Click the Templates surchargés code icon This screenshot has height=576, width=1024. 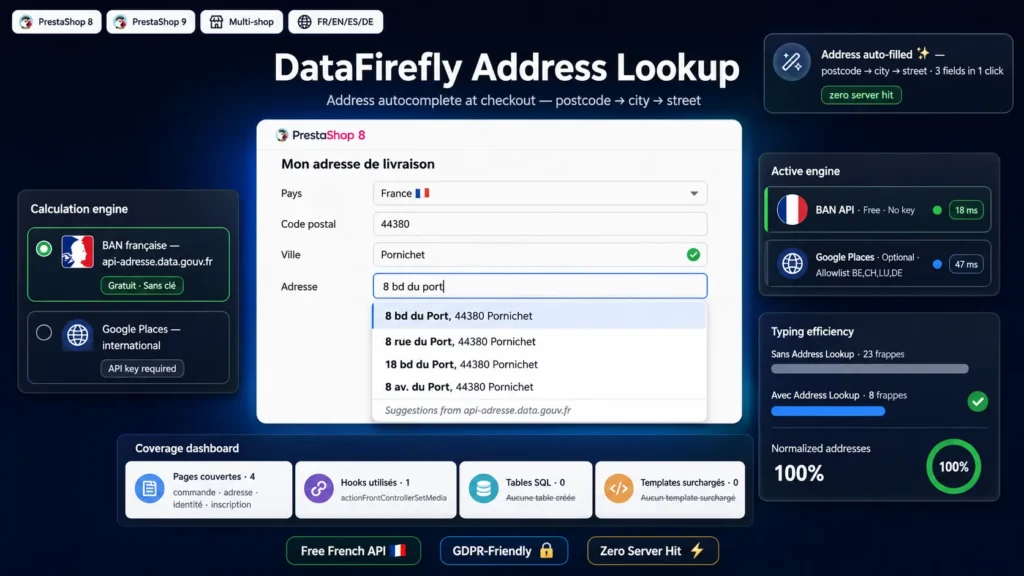coord(618,488)
